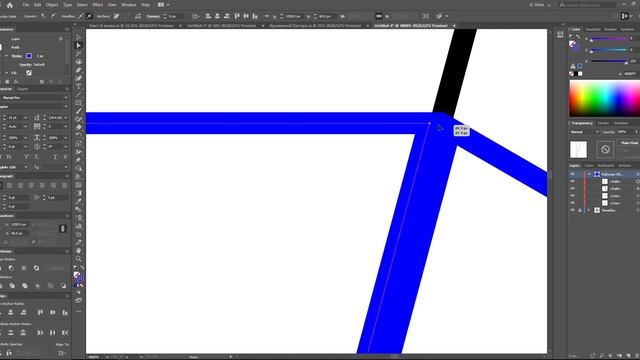The width and height of the screenshot is (640, 360).
Task: Toggle lock on the Template layer
Action: coord(580,210)
